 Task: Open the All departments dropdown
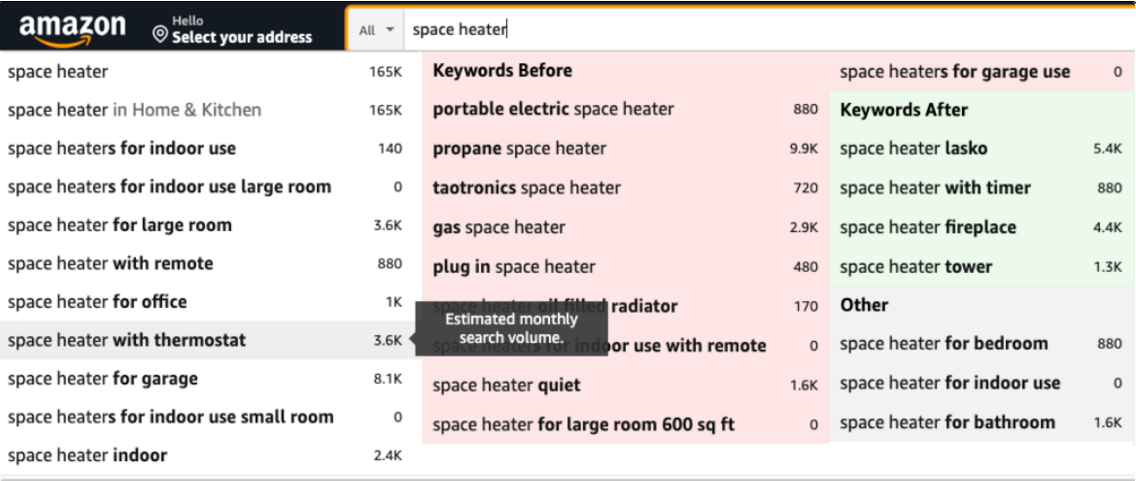coord(375,30)
